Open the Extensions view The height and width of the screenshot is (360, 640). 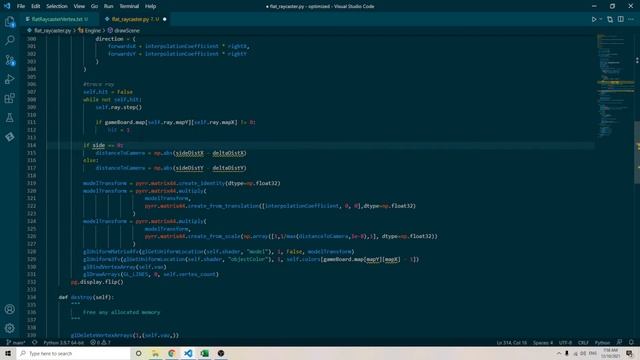[9, 98]
